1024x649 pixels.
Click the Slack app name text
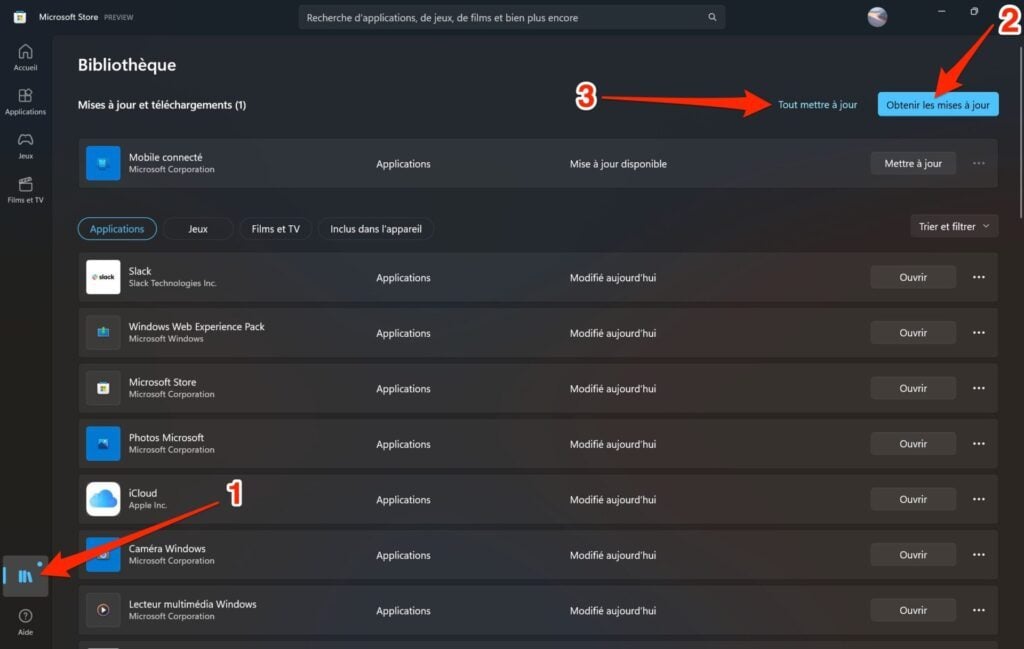[140, 271]
